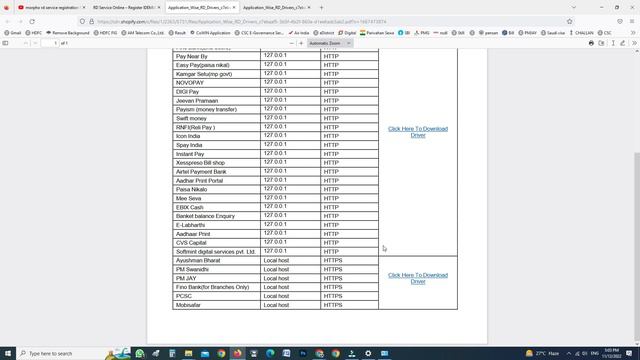Save the PDF file

click(x=601, y=43)
